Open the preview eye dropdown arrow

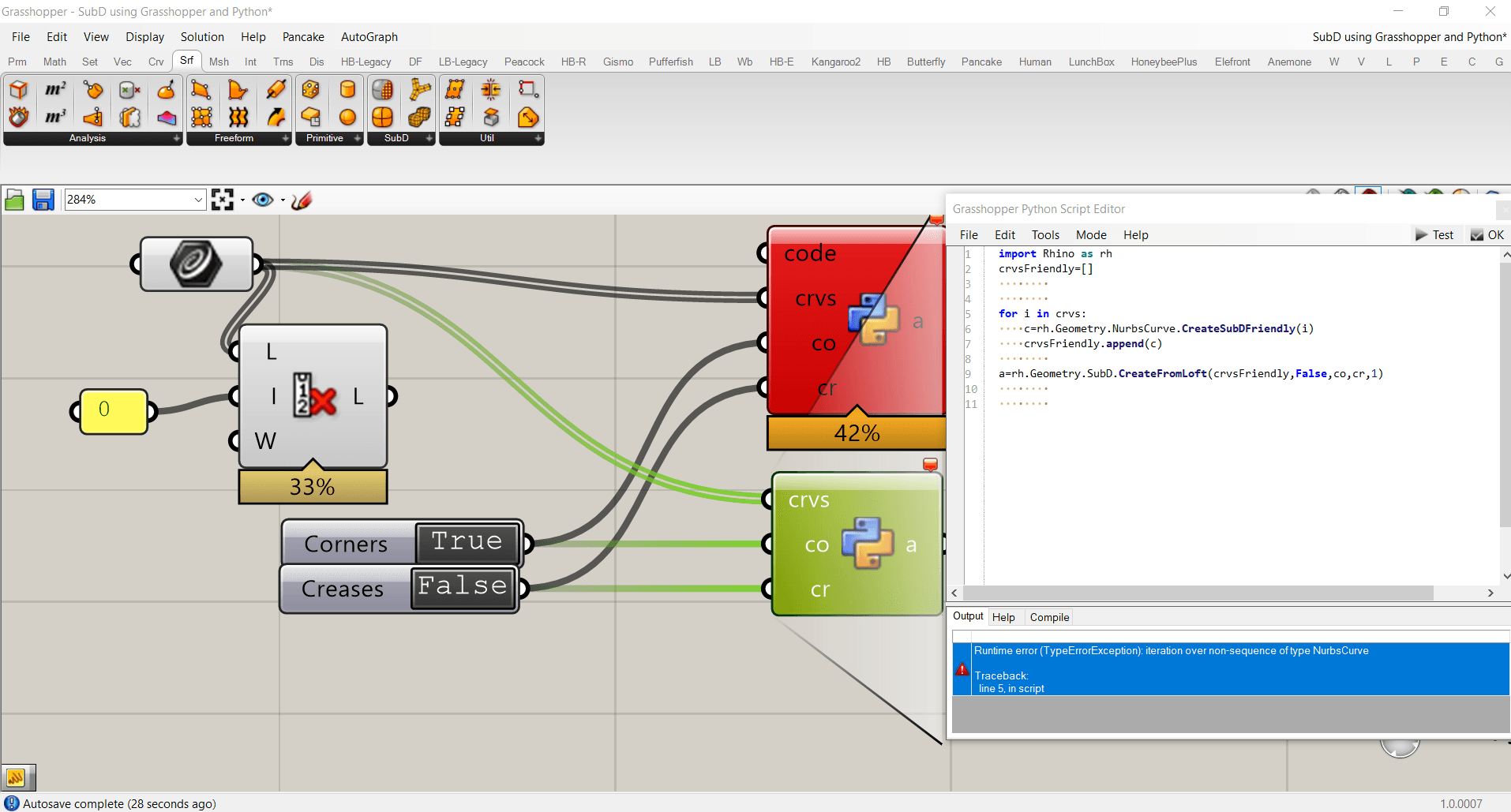pyautogui.click(x=283, y=200)
